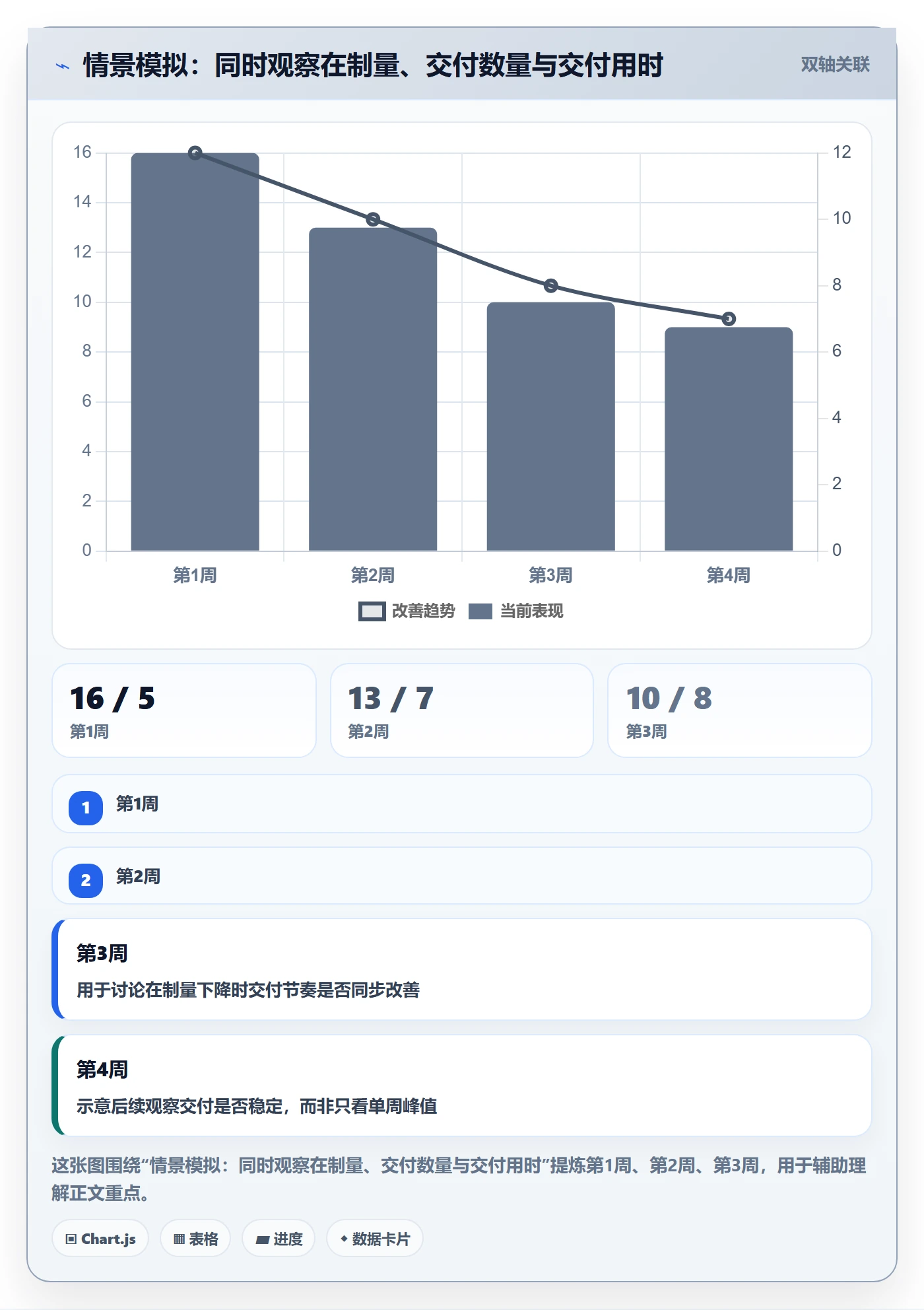
Task: Select the 进度 tag chip
Action: pyautogui.click(x=279, y=1239)
